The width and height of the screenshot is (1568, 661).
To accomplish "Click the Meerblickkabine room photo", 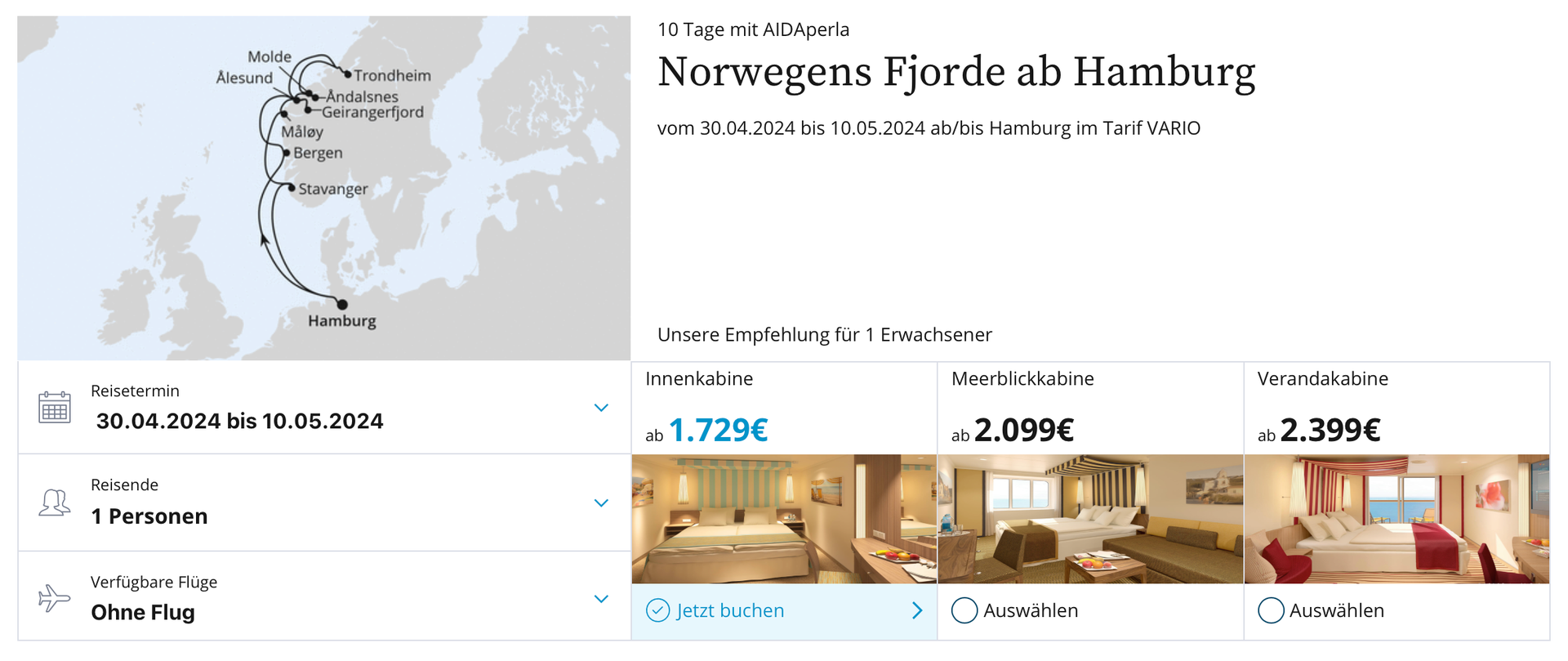I will (x=1090, y=519).
